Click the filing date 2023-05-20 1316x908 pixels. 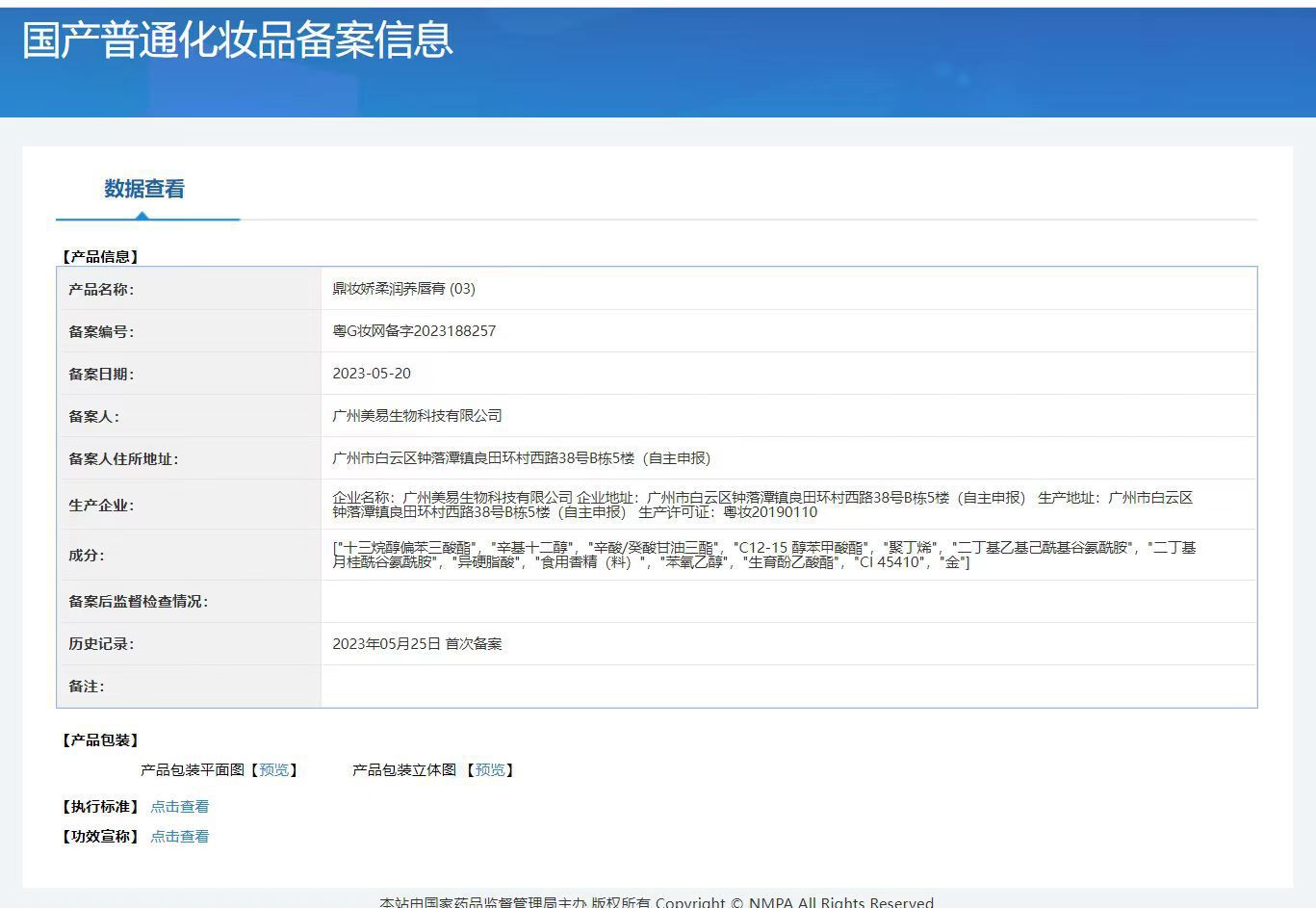[372, 374]
